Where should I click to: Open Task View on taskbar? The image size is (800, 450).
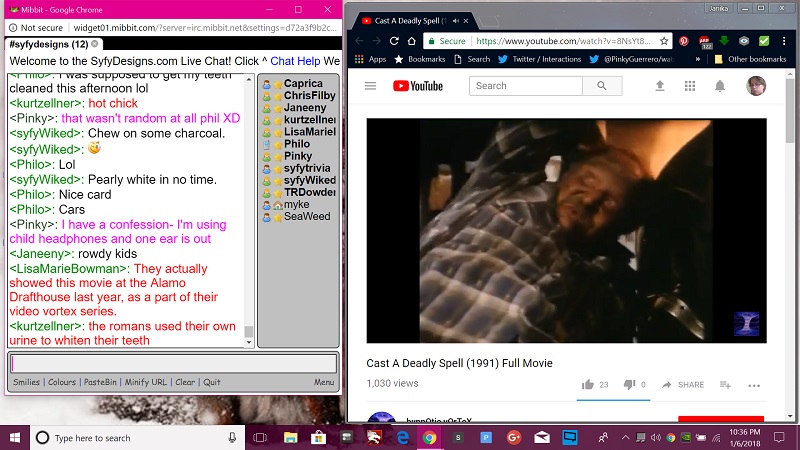coord(260,438)
